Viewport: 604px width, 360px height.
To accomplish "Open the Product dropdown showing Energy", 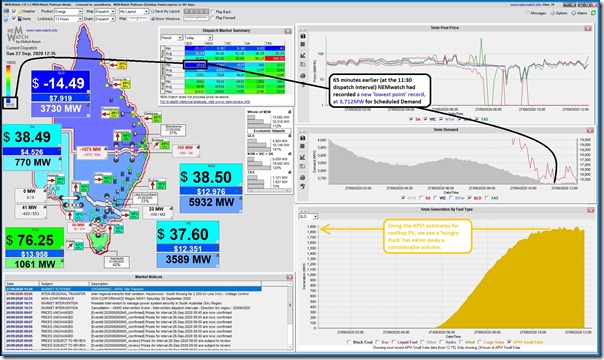I will tap(68, 12).
